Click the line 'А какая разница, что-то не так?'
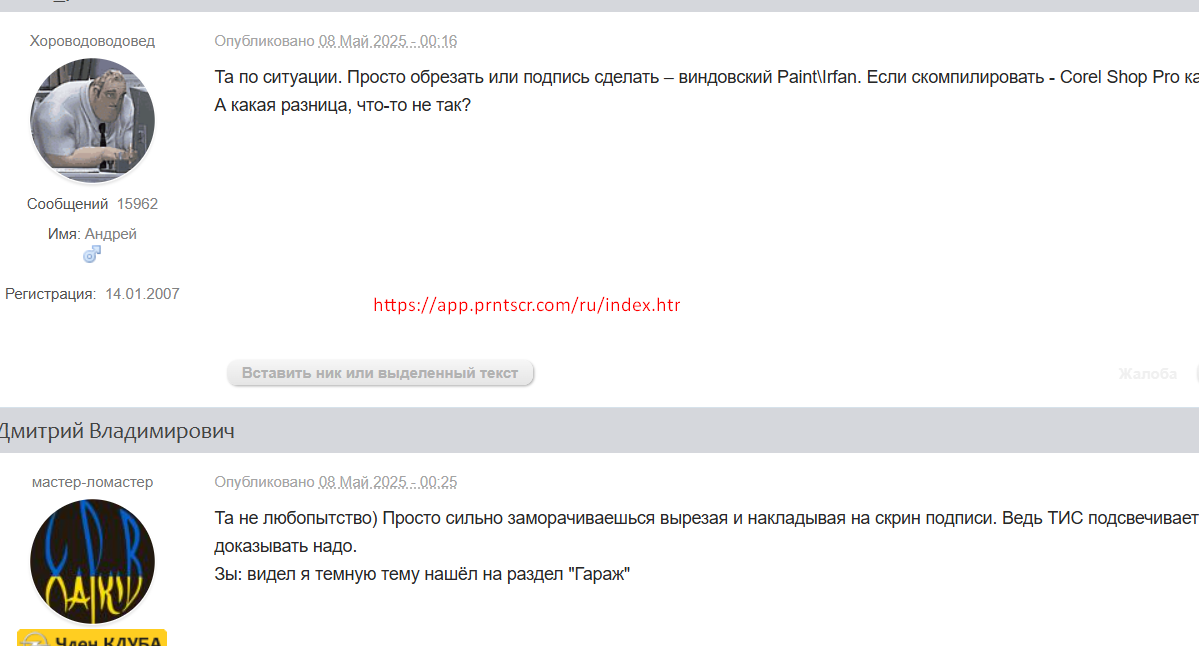Screen dimensions: 1199x646 pyautogui.click(x=343, y=106)
